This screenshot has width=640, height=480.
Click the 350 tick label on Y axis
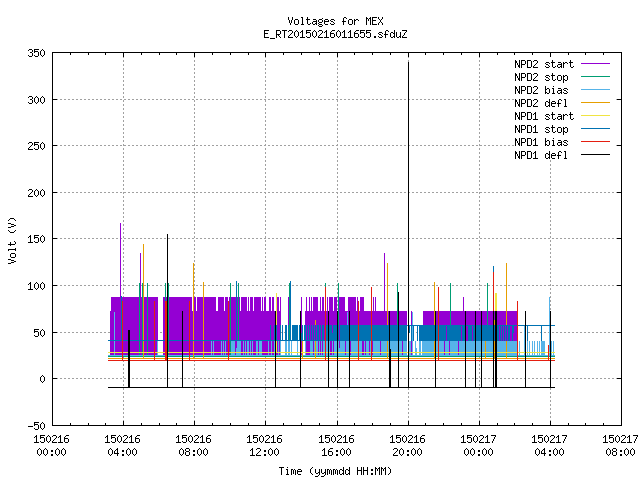click(x=36, y=53)
